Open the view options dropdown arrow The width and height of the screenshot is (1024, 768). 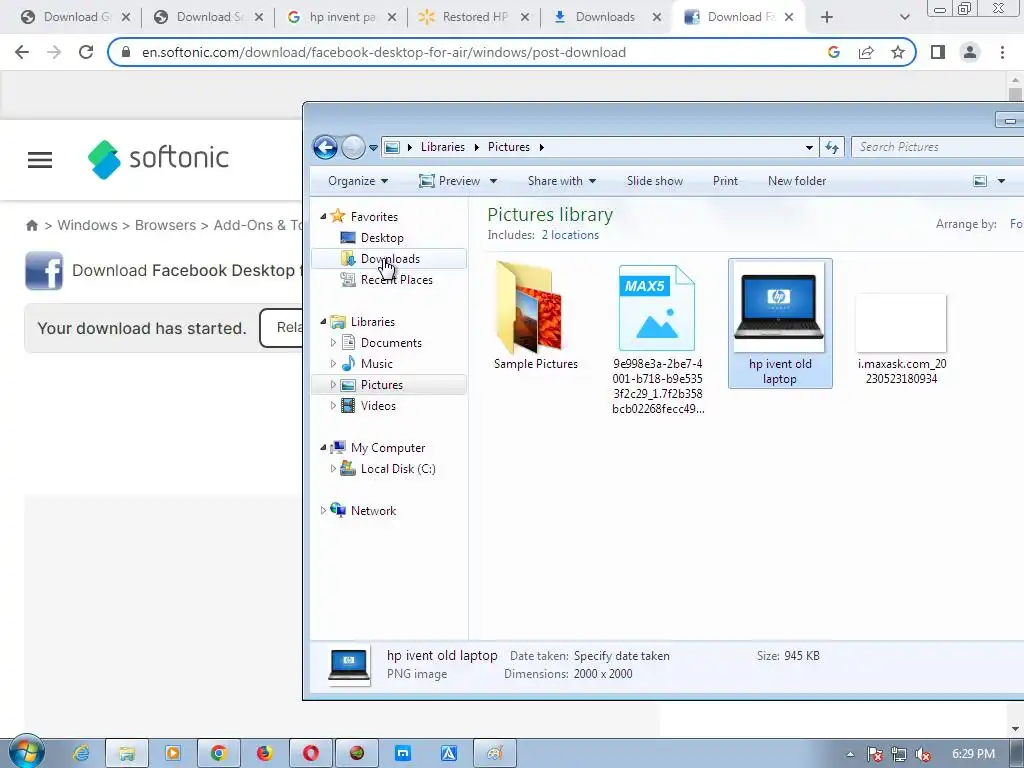[1001, 181]
